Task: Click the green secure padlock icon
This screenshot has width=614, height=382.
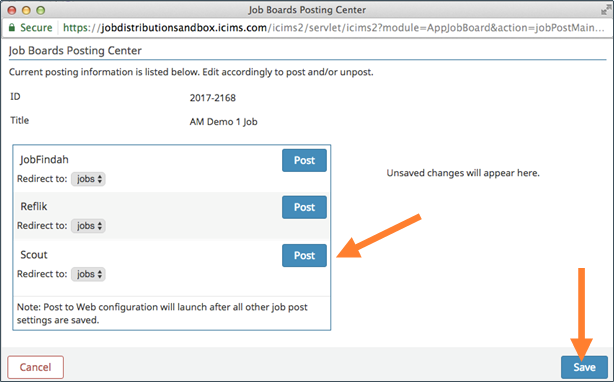Action: point(12,27)
